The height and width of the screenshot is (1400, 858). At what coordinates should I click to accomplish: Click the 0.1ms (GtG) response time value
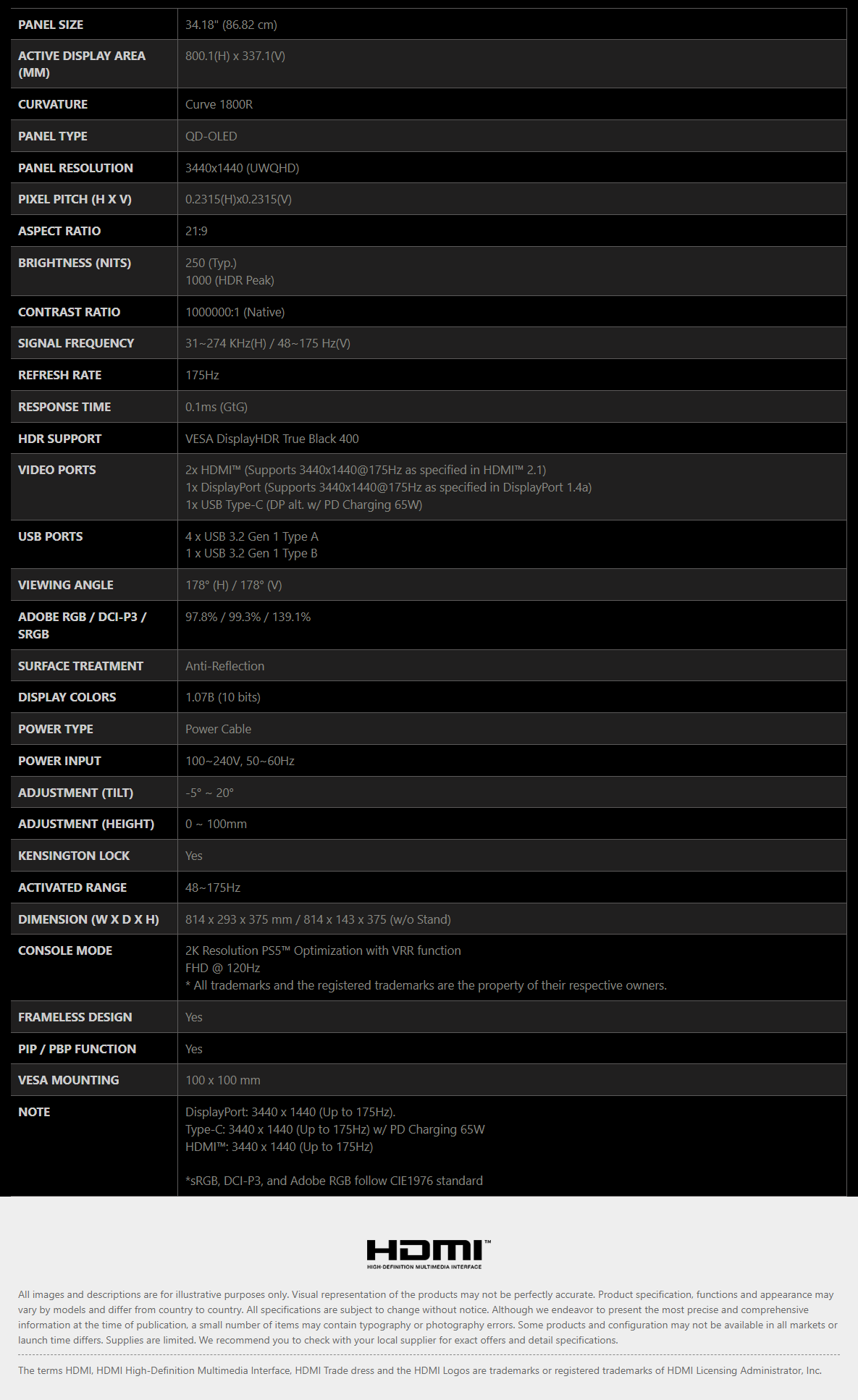click(x=216, y=407)
